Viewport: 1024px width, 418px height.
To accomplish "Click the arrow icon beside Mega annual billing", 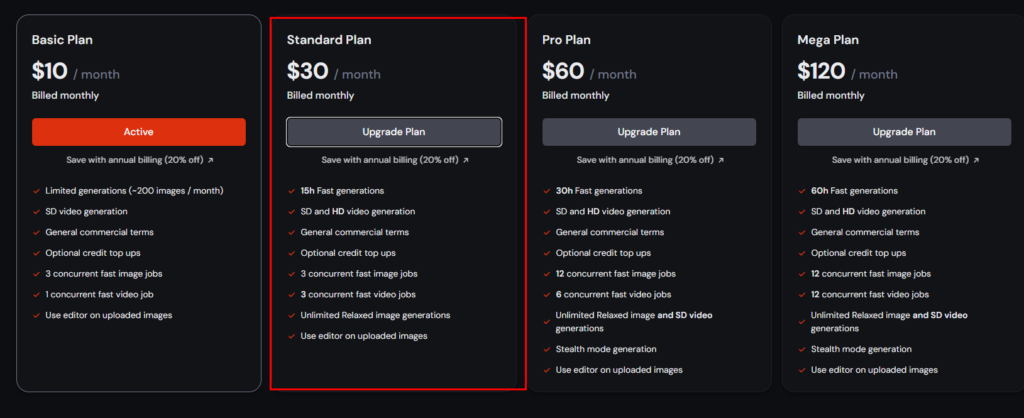I will pos(977,160).
